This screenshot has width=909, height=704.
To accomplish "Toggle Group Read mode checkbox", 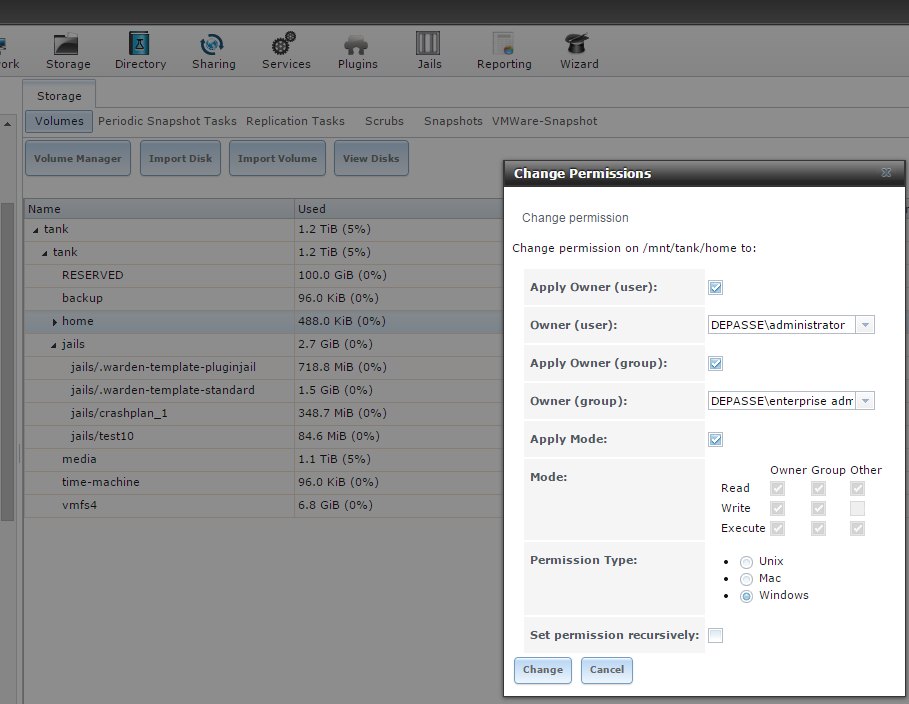I will [x=818, y=488].
